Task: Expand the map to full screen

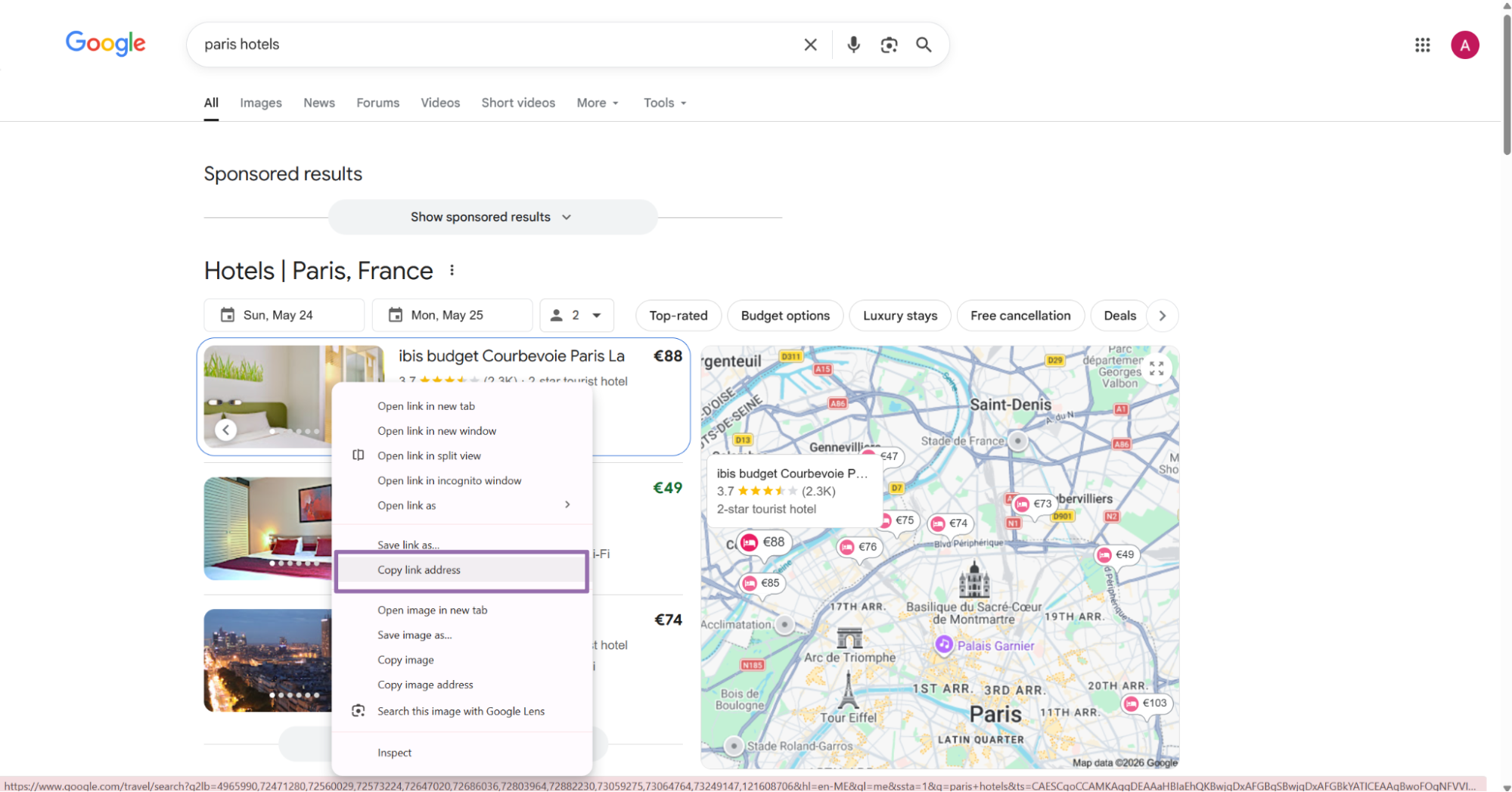Action: 1157,368
